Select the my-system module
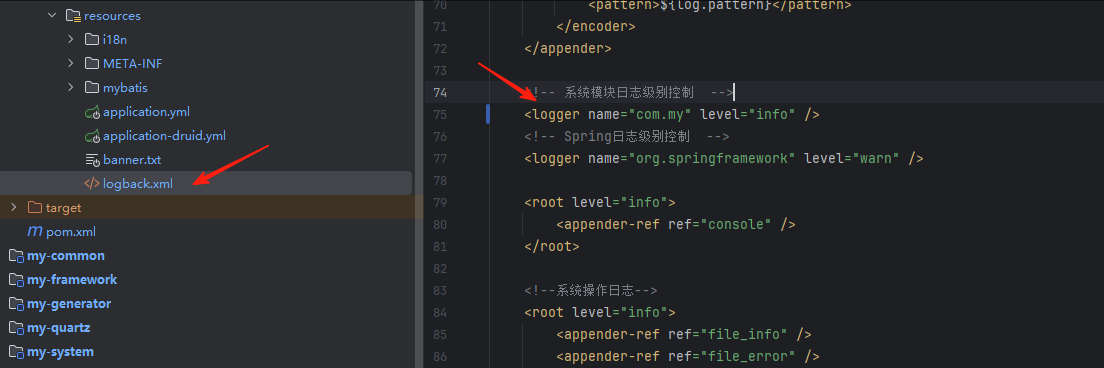This screenshot has width=1104, height=368. (x=61, y=352)
